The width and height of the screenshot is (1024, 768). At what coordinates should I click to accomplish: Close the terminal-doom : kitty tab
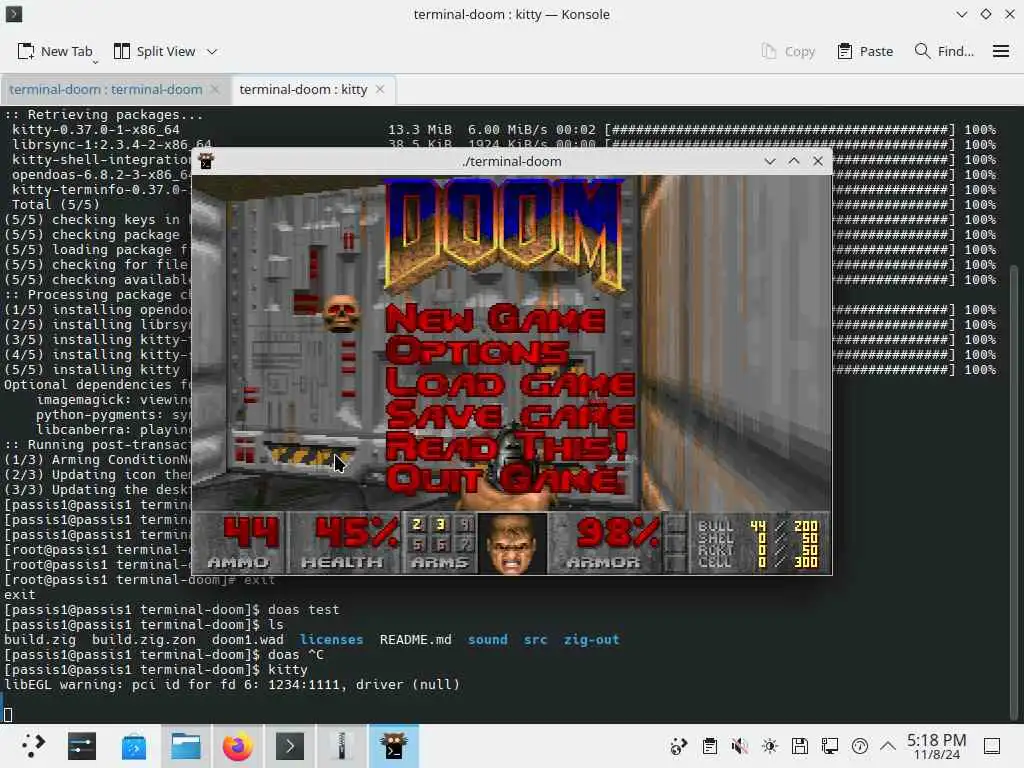click(x=380, y=89)
